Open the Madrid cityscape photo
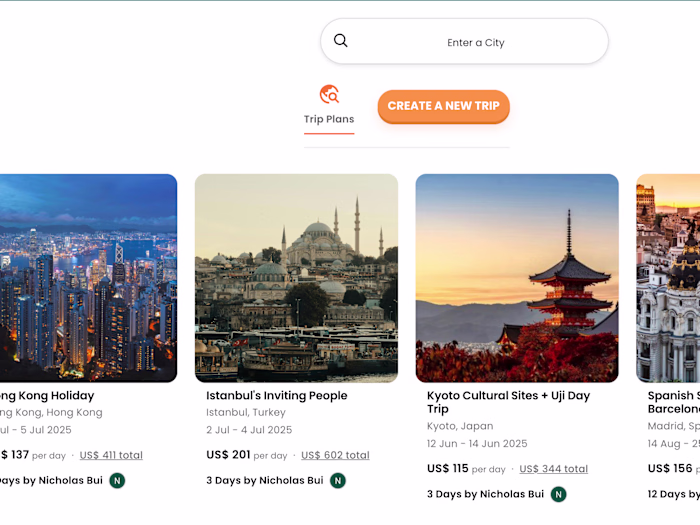Viewport: 700px width, 525px height. 668,278
